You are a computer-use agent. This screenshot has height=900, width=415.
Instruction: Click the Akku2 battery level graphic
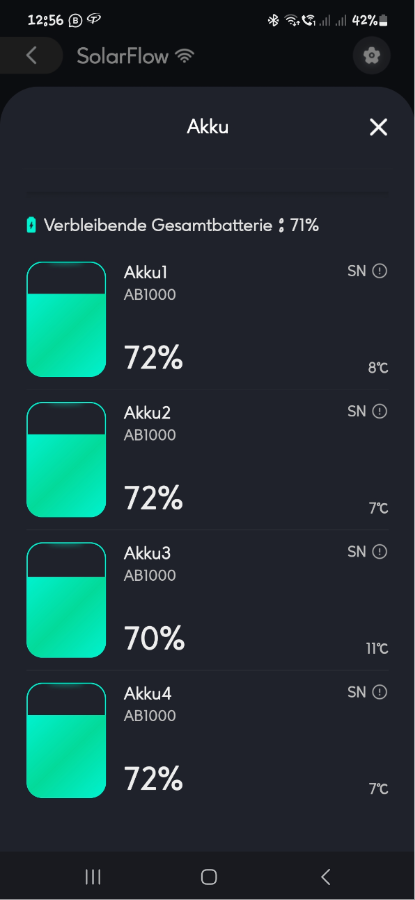click(66, 460)
